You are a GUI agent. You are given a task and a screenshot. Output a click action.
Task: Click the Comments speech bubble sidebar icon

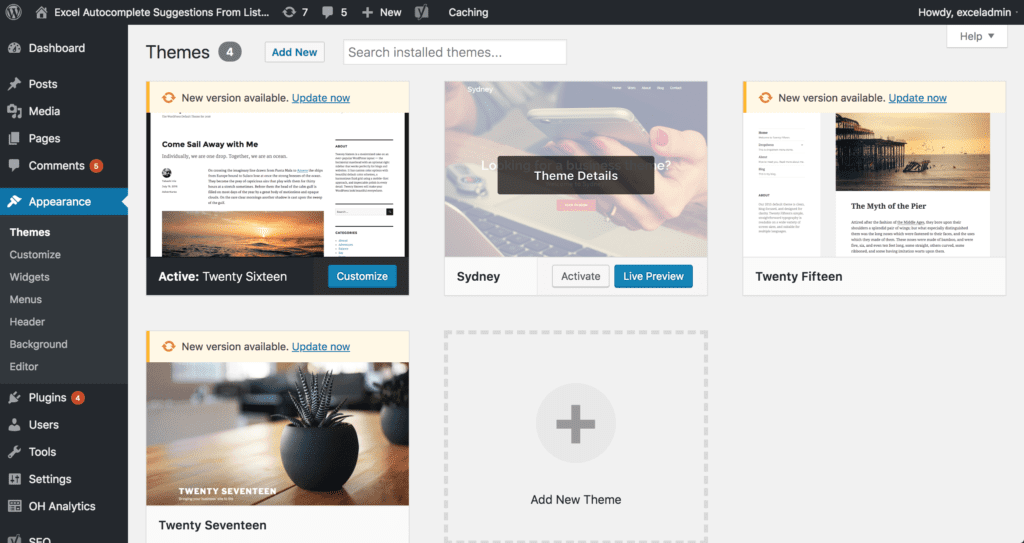coord(14,165)
